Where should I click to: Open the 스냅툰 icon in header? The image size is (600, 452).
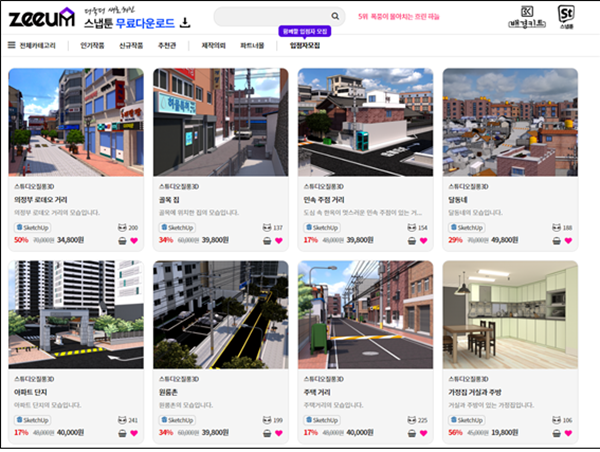[x=566, y=17]
